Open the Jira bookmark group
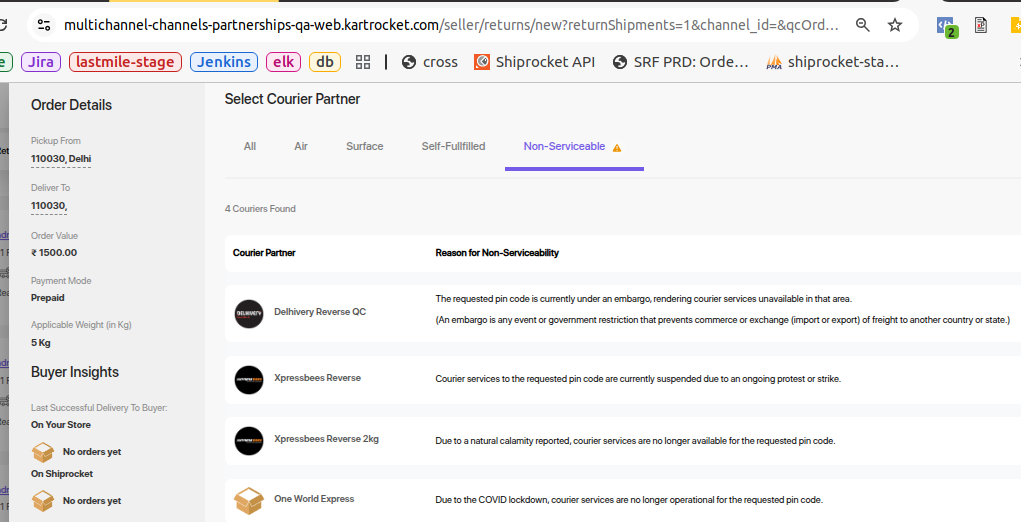 tap(41, 62)
